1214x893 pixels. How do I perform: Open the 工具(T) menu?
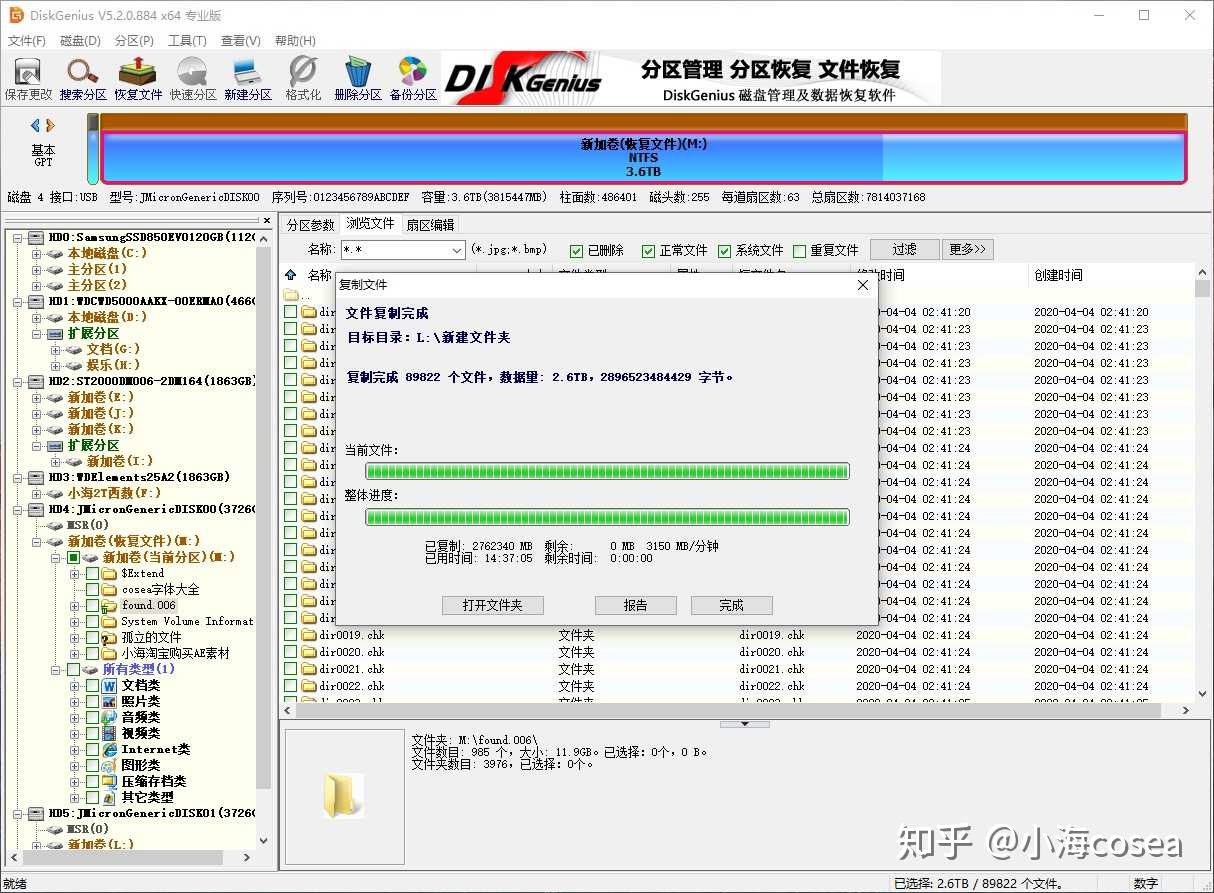(187, 41)
